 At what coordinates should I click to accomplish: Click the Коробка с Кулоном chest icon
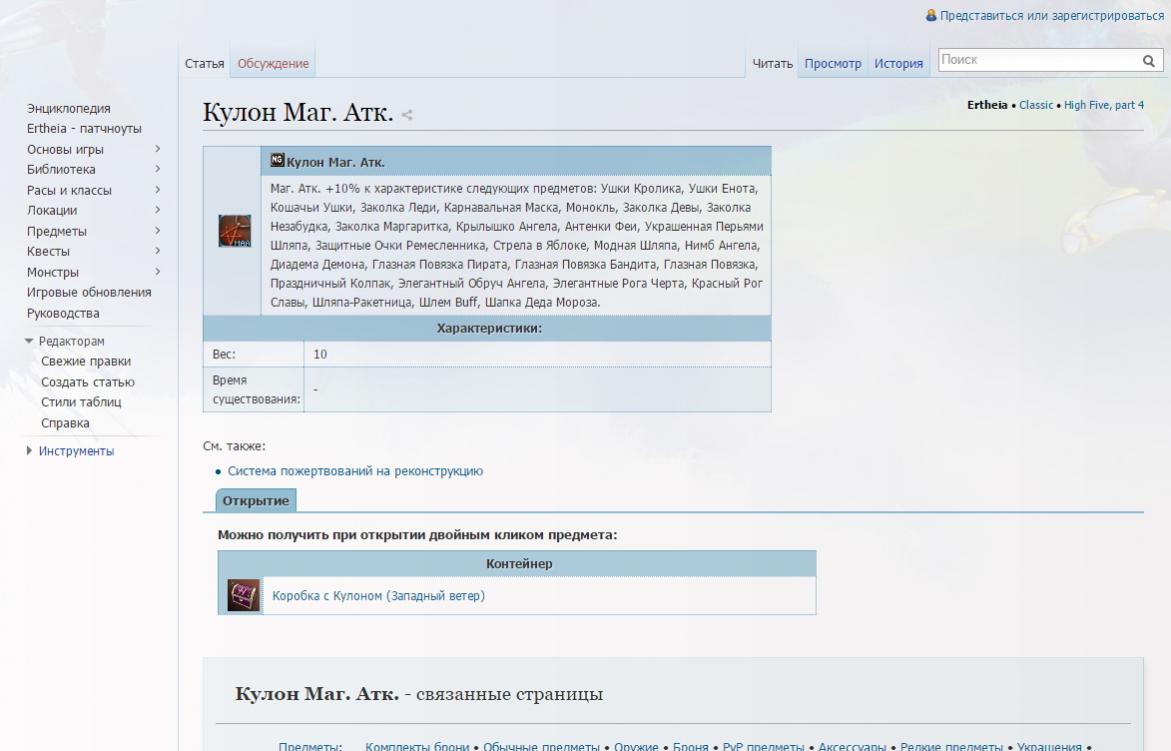(242, 595)
